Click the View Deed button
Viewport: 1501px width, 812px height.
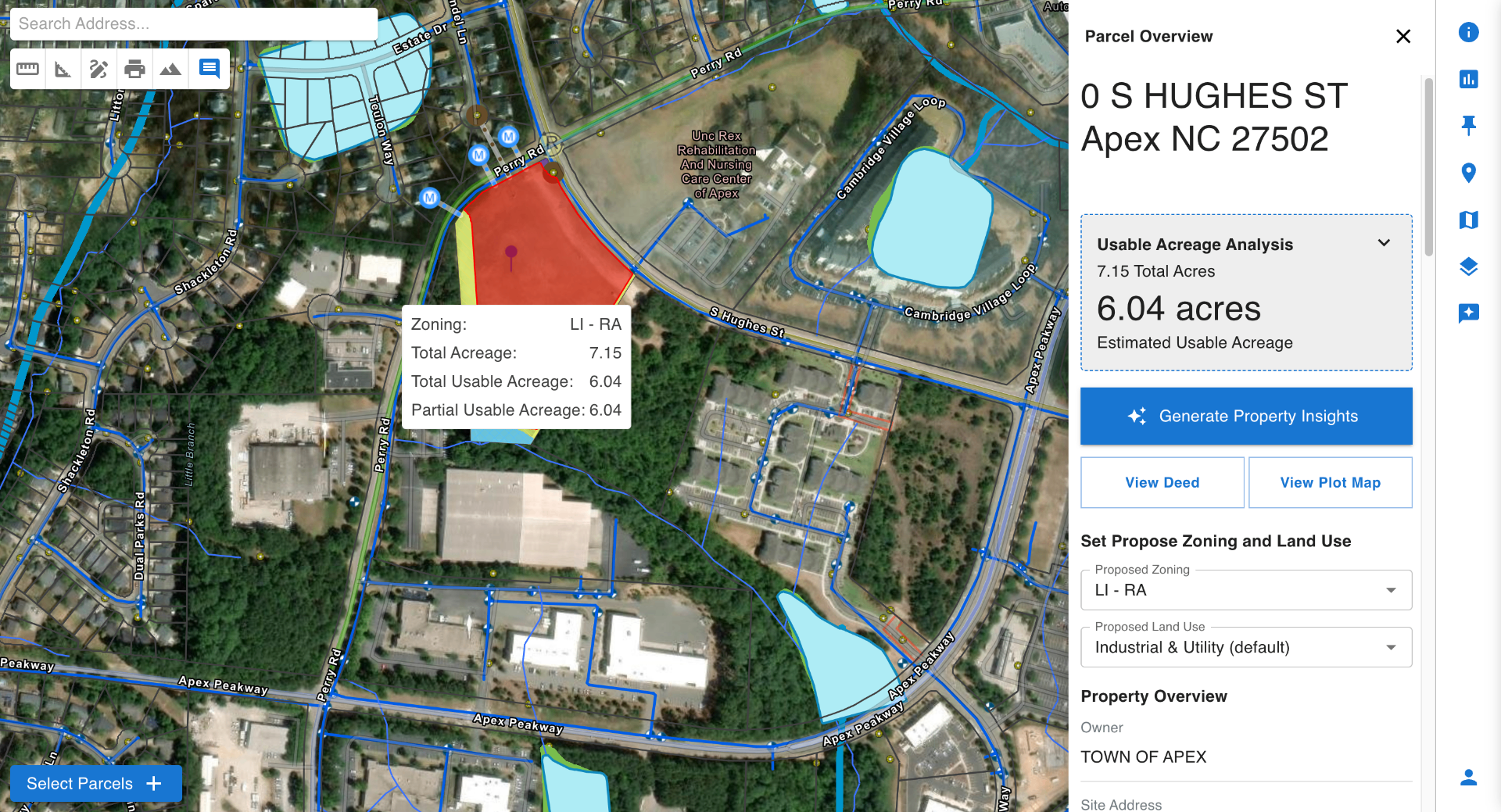[x=1162, y=482]
